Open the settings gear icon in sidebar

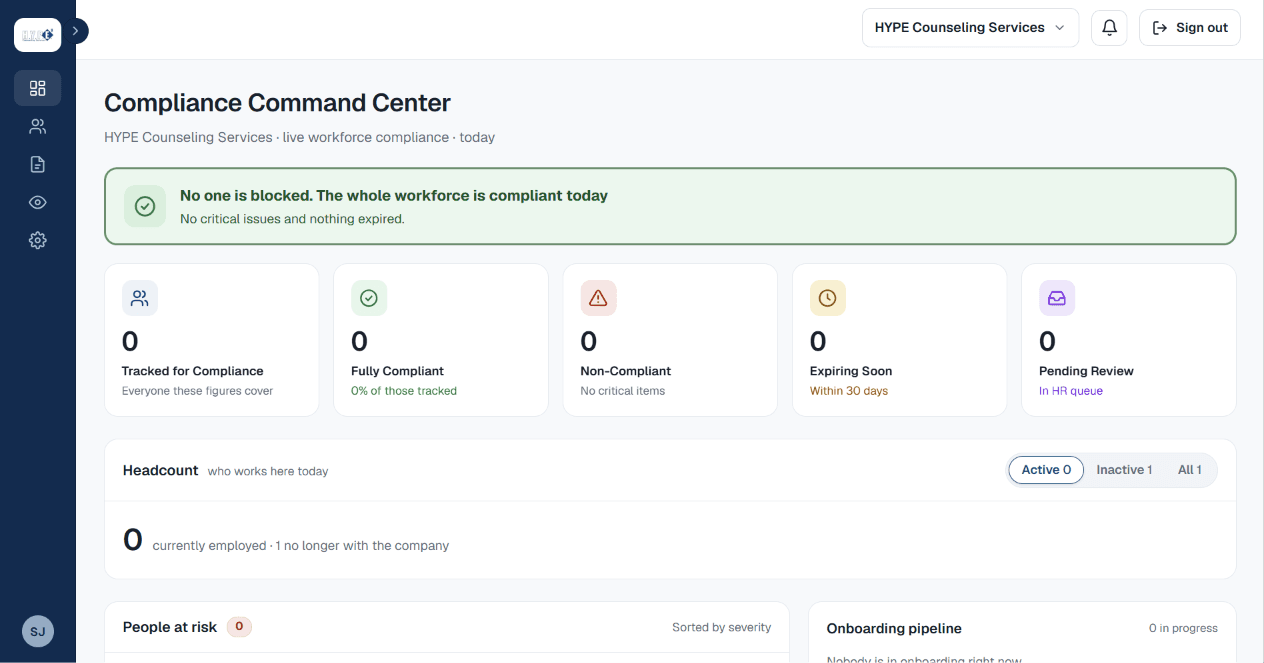coord(38,240)
